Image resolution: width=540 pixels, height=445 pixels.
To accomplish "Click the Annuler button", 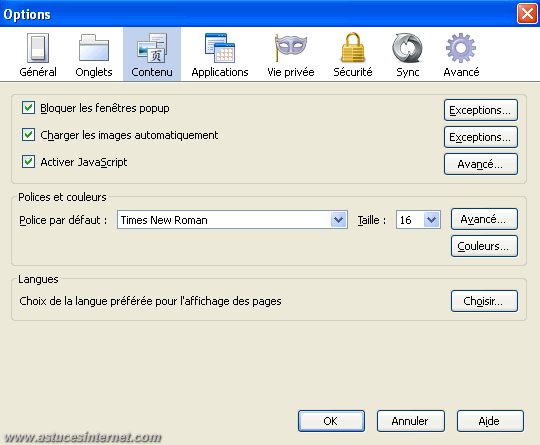I will pos(411,421).
